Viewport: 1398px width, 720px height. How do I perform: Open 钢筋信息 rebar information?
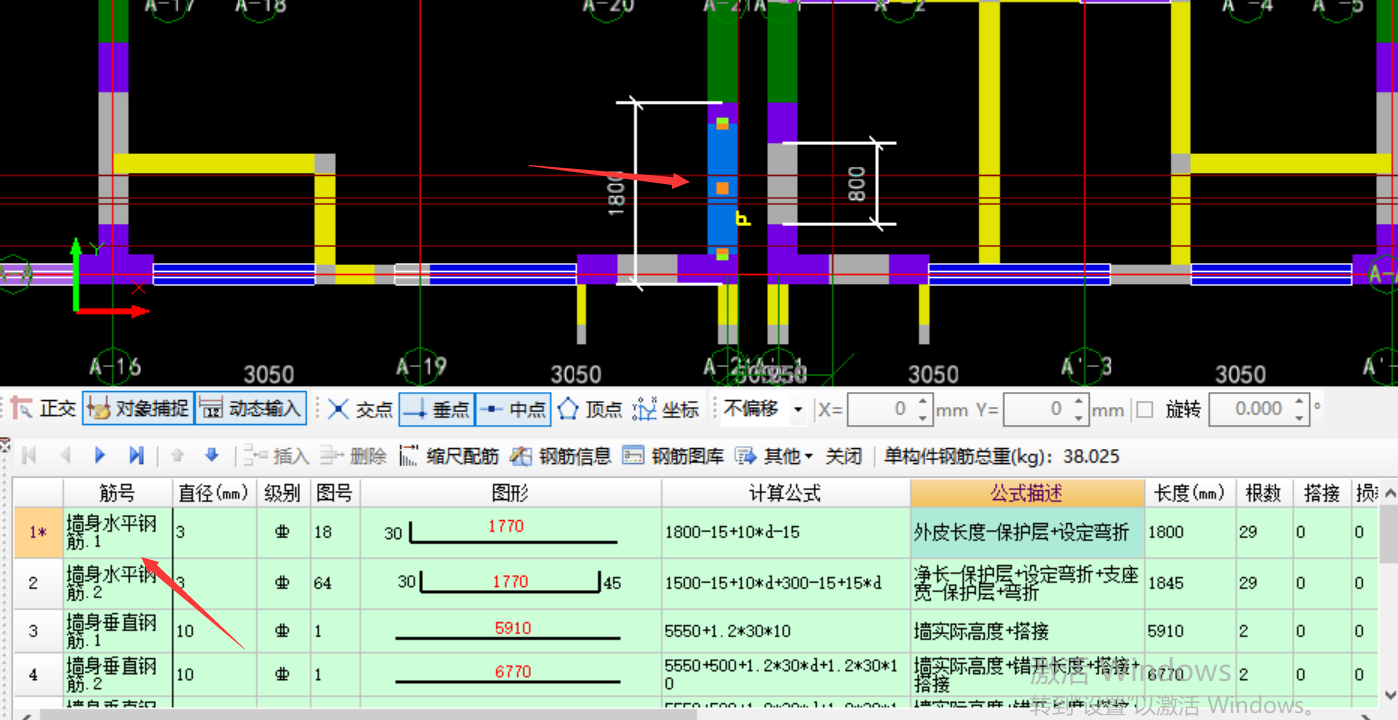click(x=560, y=456)
